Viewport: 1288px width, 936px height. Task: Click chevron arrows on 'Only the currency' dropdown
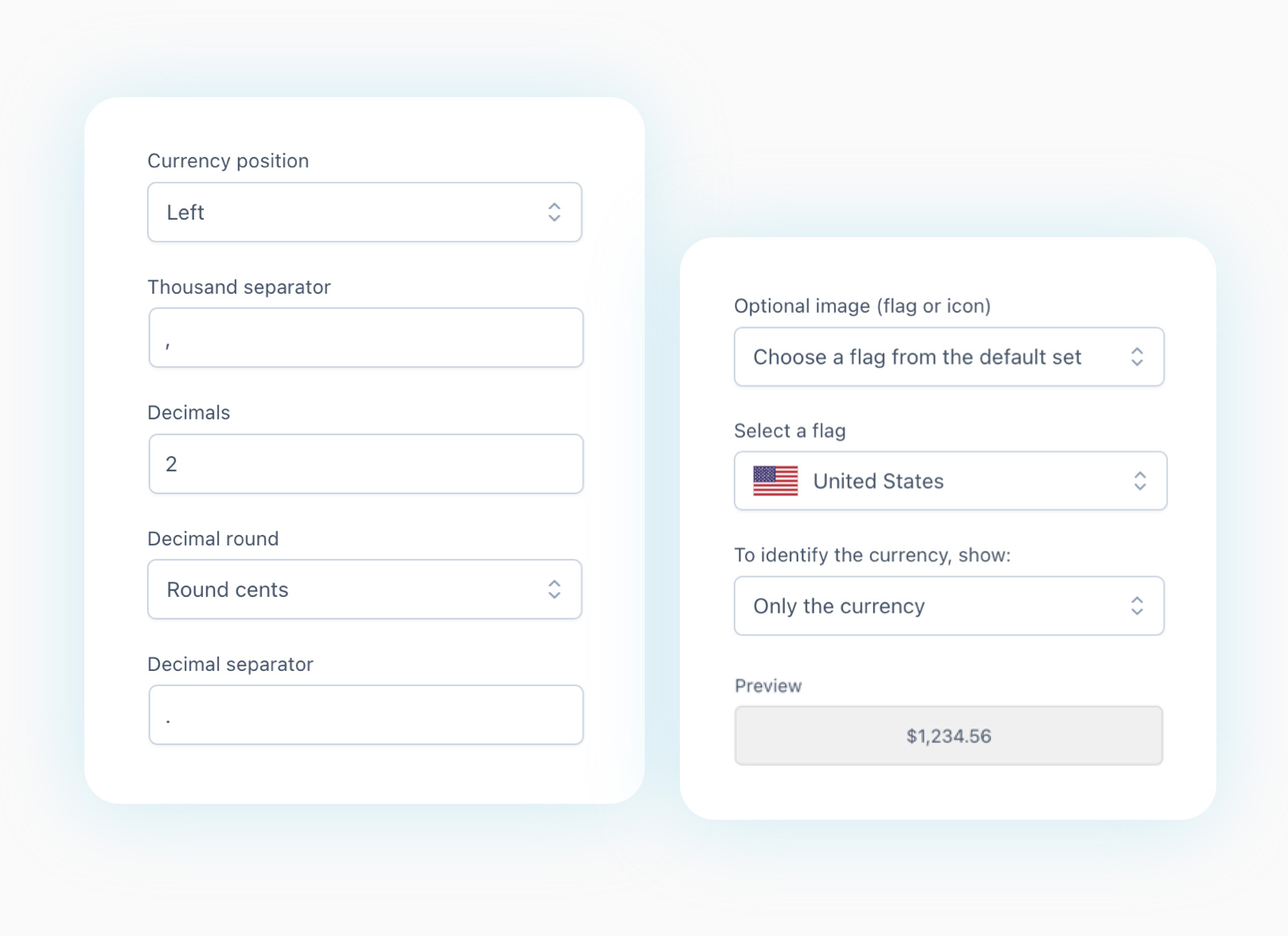(1137, 606)
